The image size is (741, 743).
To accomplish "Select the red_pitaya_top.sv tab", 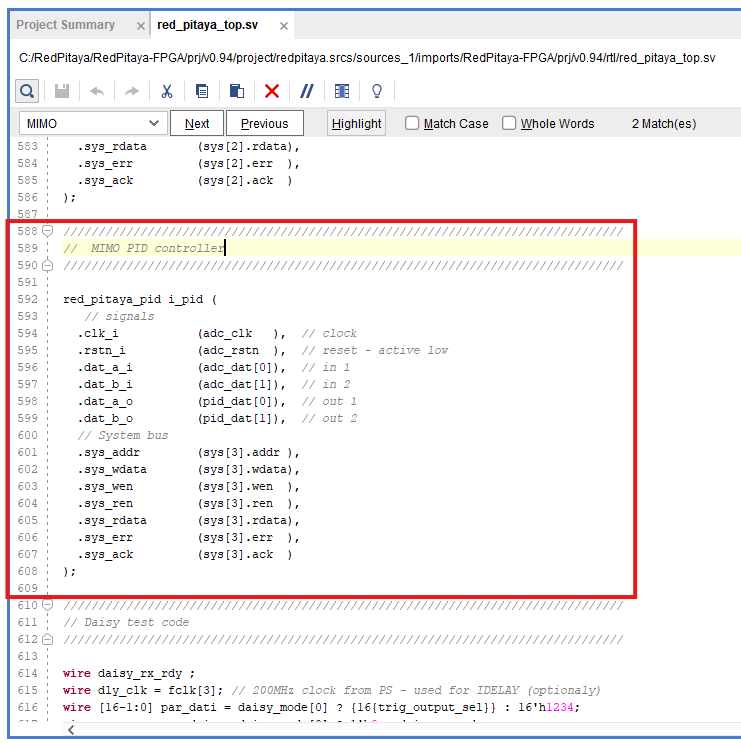I will 208,25.
